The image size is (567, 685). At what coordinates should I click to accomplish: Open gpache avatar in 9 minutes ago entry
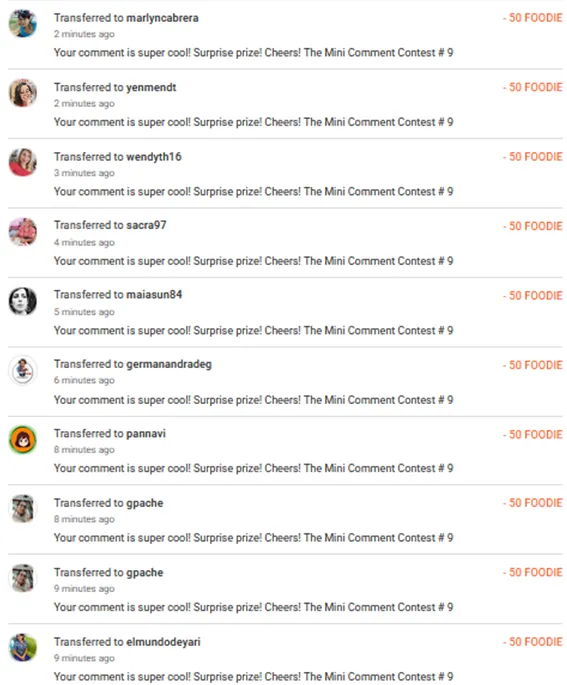tap(23, 578)
